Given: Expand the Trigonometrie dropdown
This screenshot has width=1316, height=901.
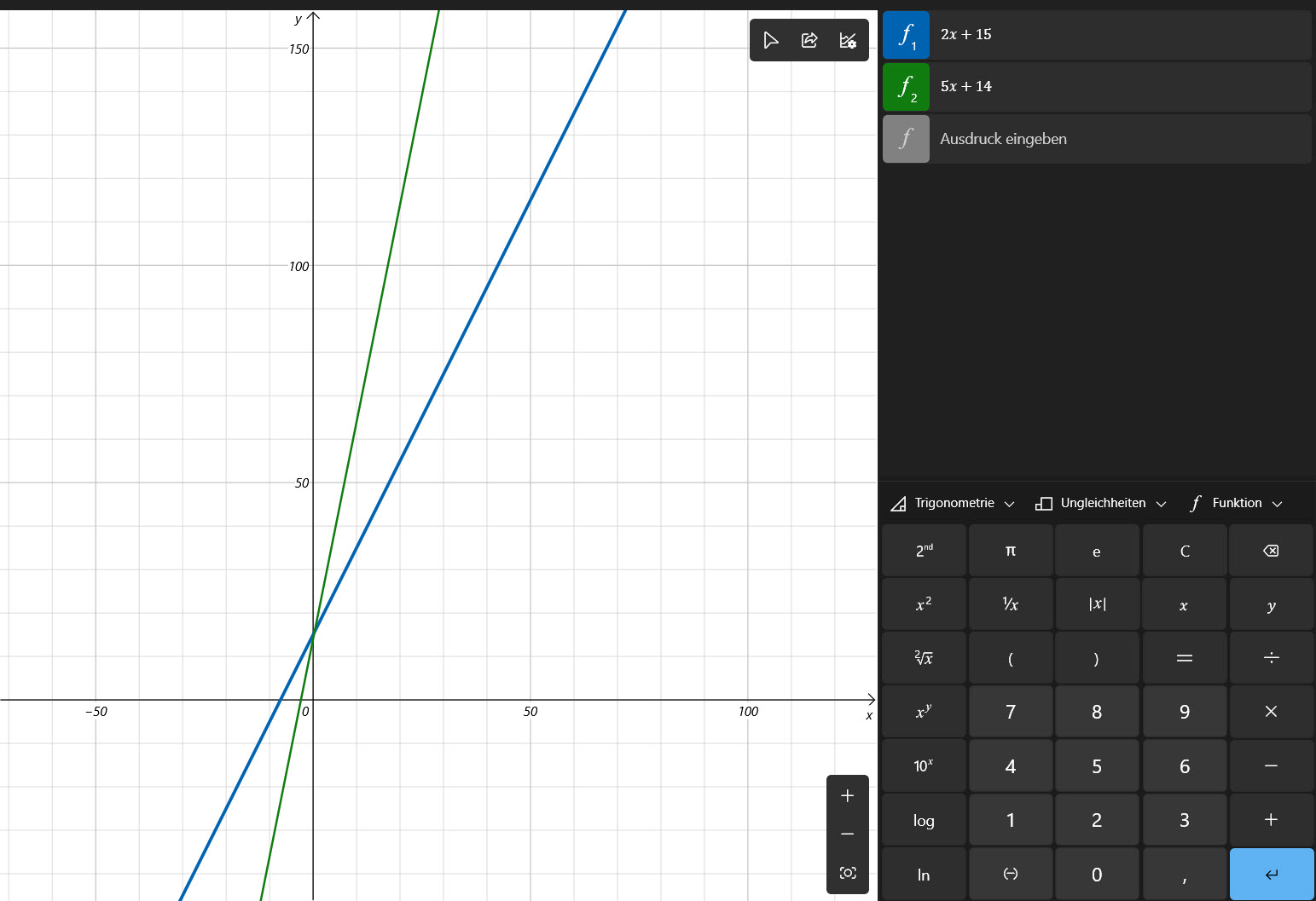Looking at the screenshot, I should (x=953, y=503).
